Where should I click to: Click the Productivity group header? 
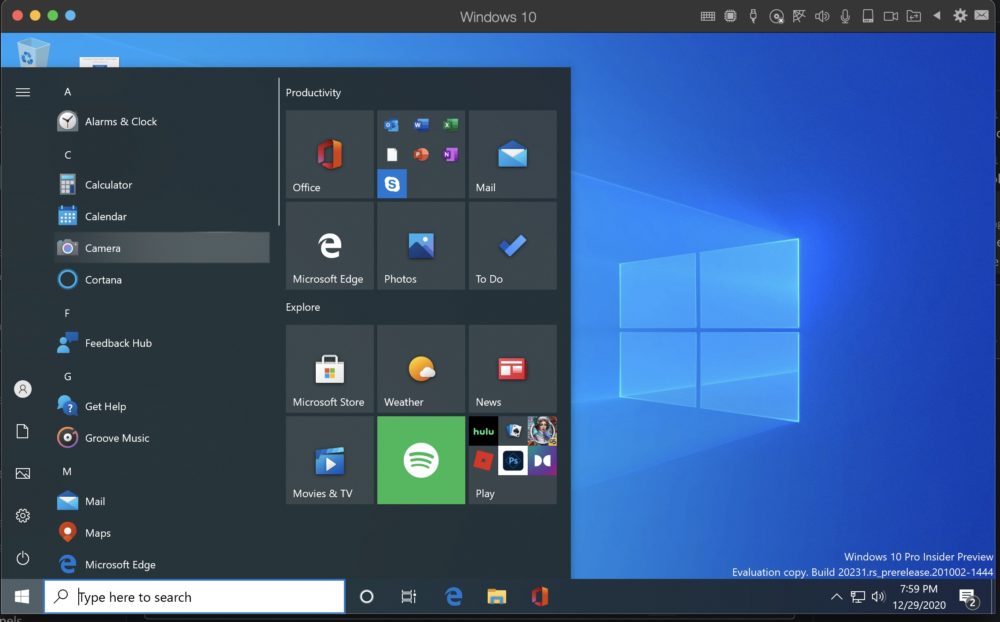[313, 93]
